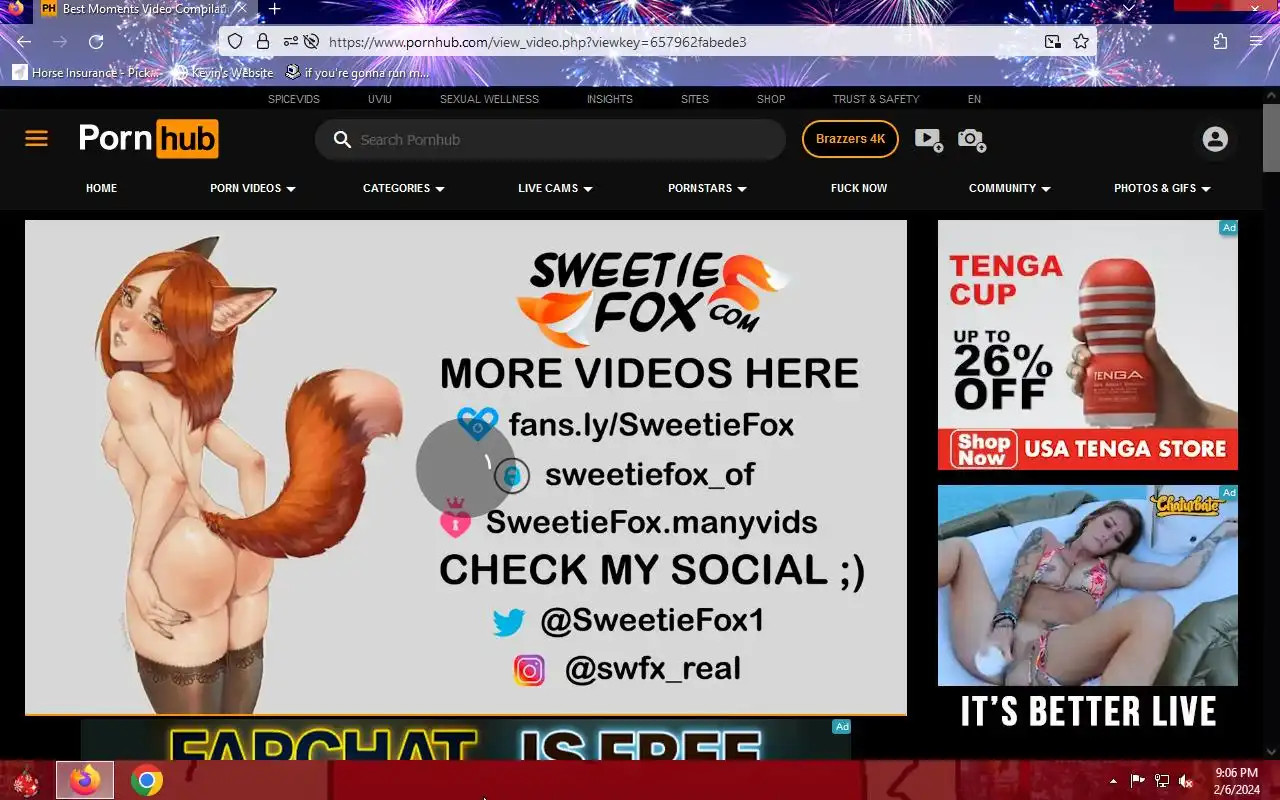Open a new tab with plus button
The width and height of the screenshot is (1280, 800).
[274, 9]
